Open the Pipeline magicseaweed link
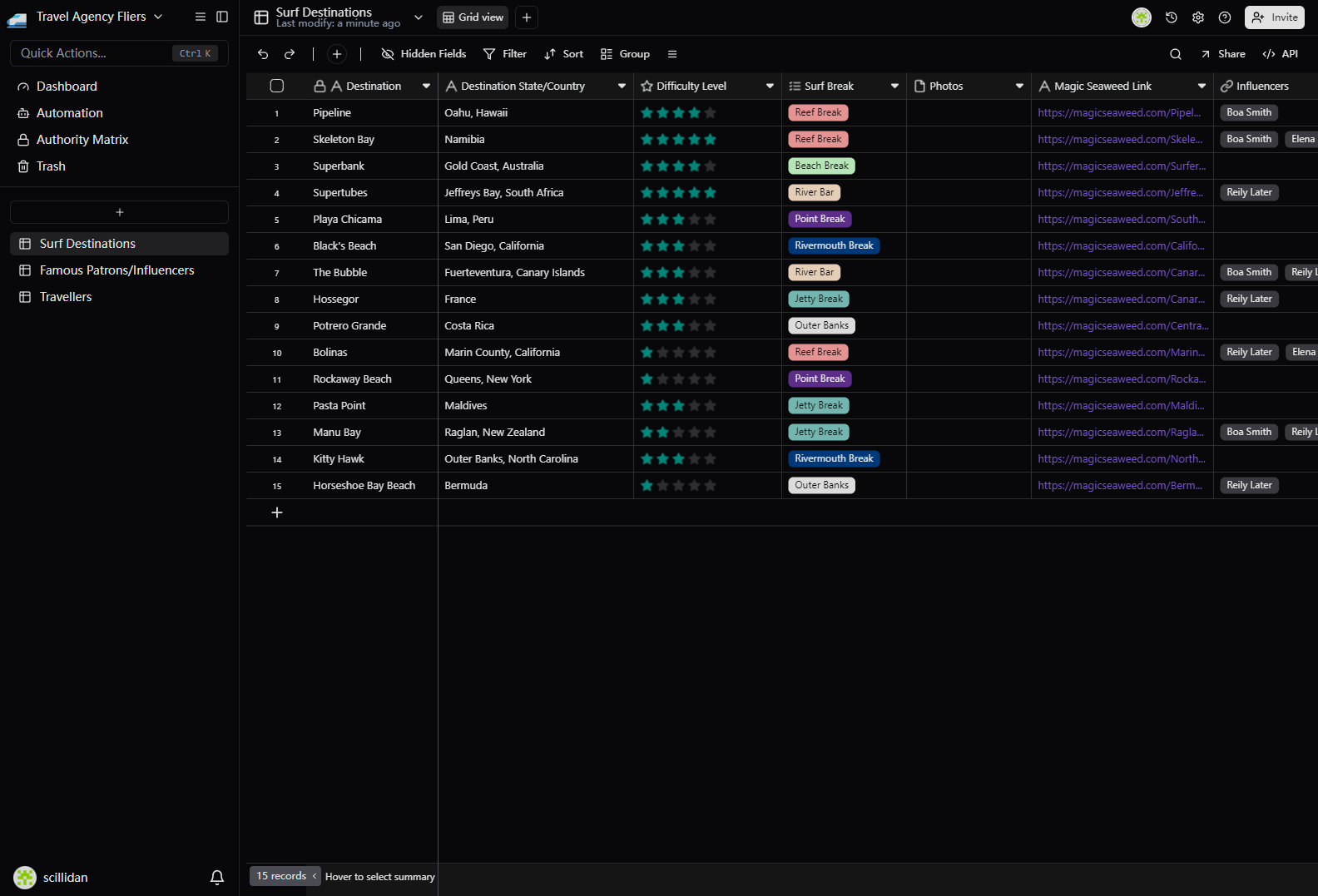The height and width of the screenshot is (896, 1318). (1119, 113)
